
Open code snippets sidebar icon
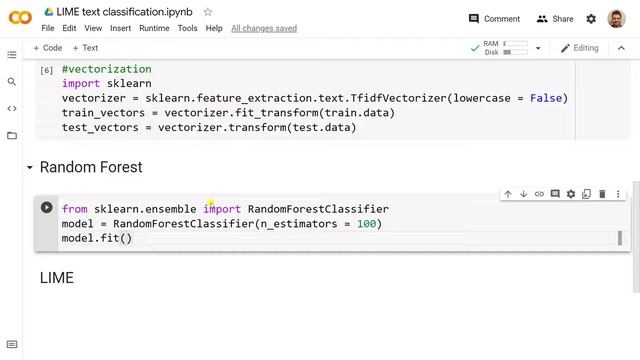(12, 109)
